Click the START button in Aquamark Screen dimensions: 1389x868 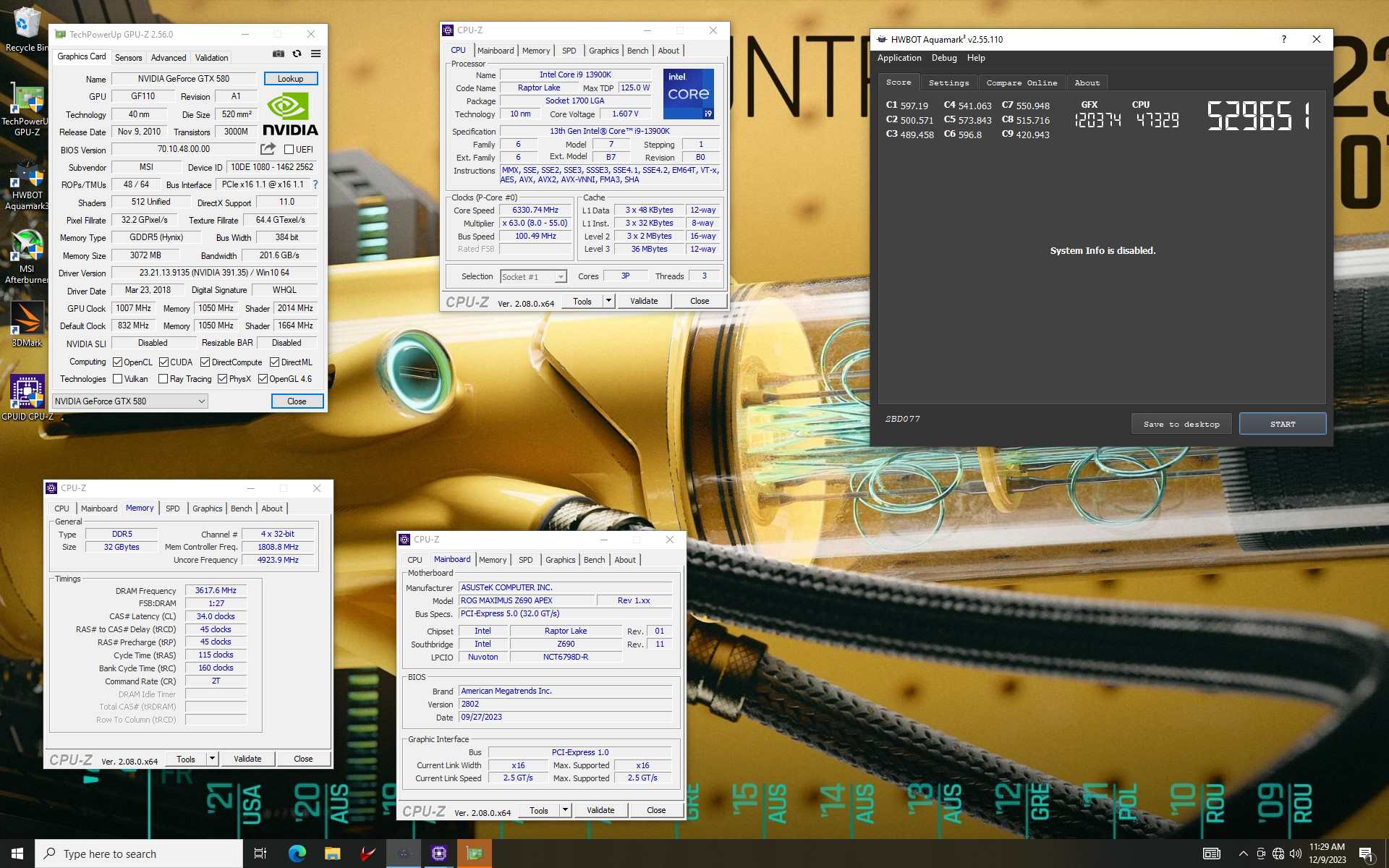[x=1283, y=424]
